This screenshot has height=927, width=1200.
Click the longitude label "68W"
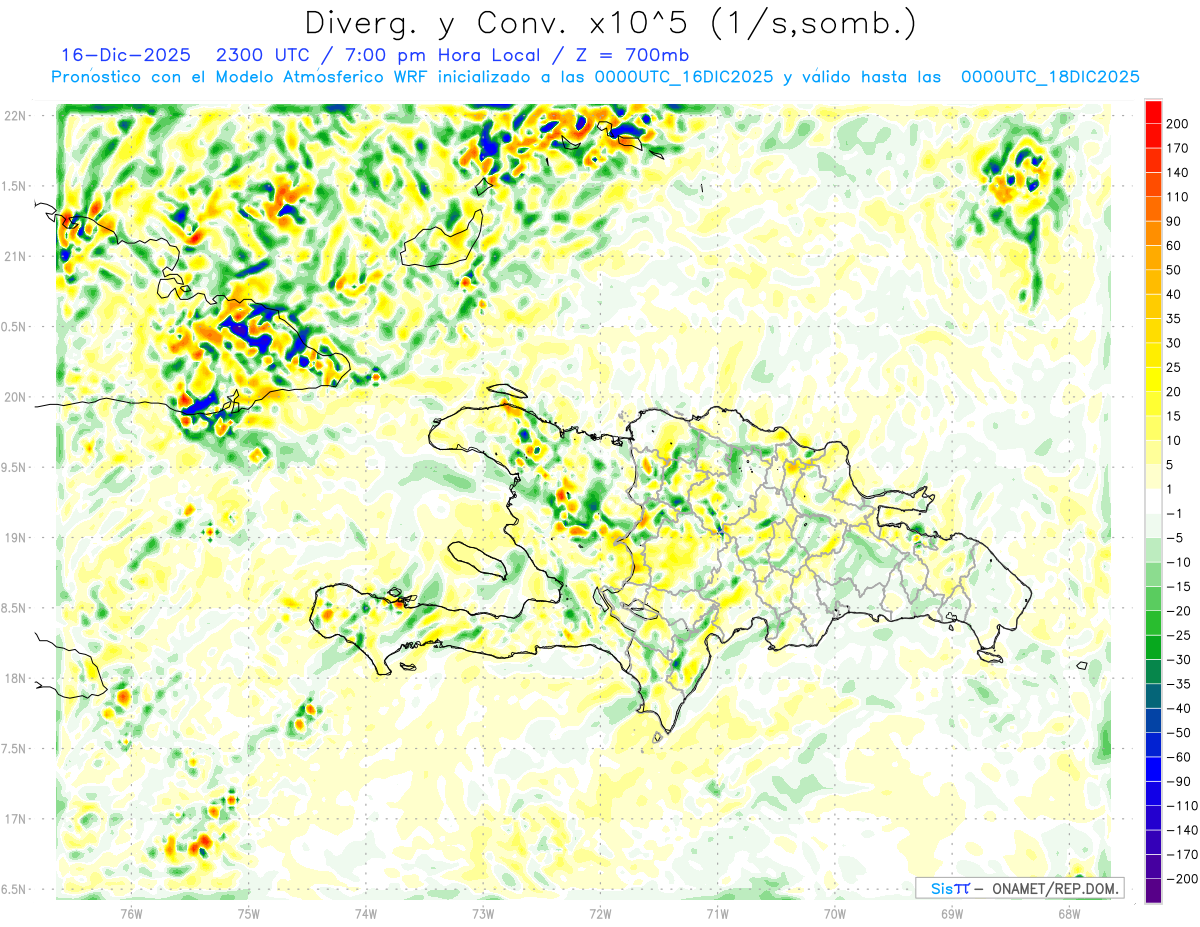pyautogui.click(x=1069, y=913)
